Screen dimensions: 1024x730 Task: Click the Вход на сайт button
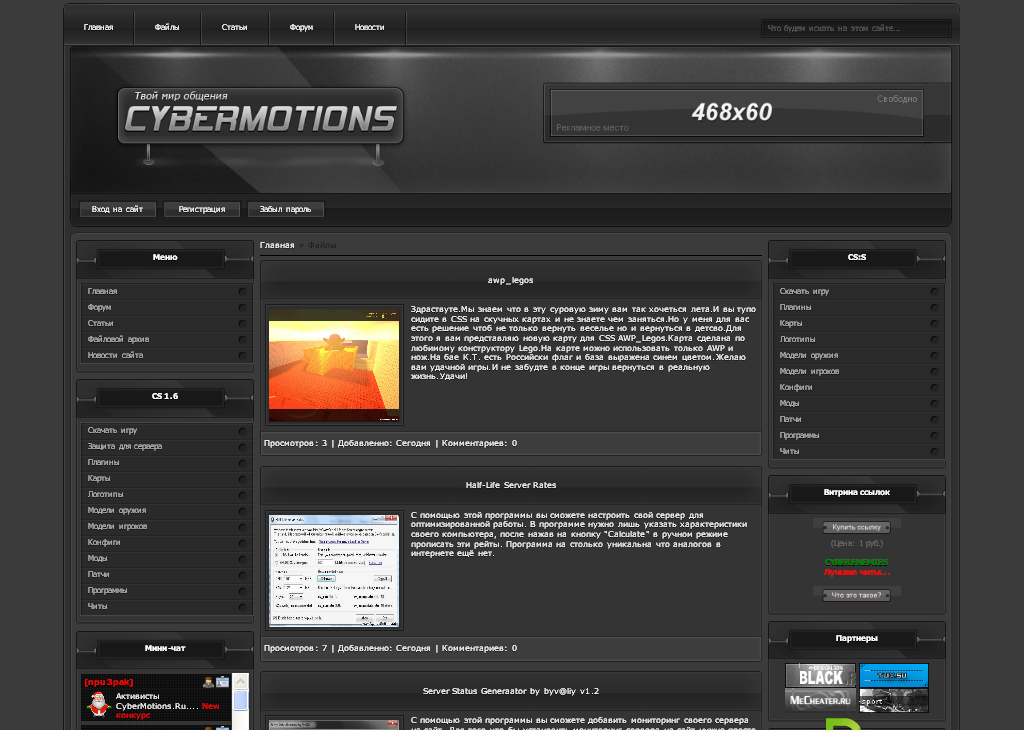tap(118, 209)
